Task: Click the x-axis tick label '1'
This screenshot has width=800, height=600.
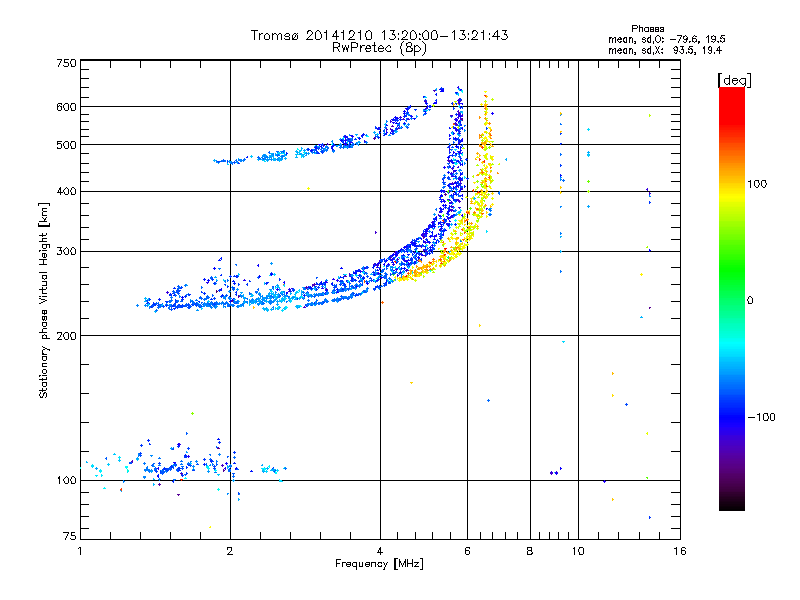Action: click(80, 551)
